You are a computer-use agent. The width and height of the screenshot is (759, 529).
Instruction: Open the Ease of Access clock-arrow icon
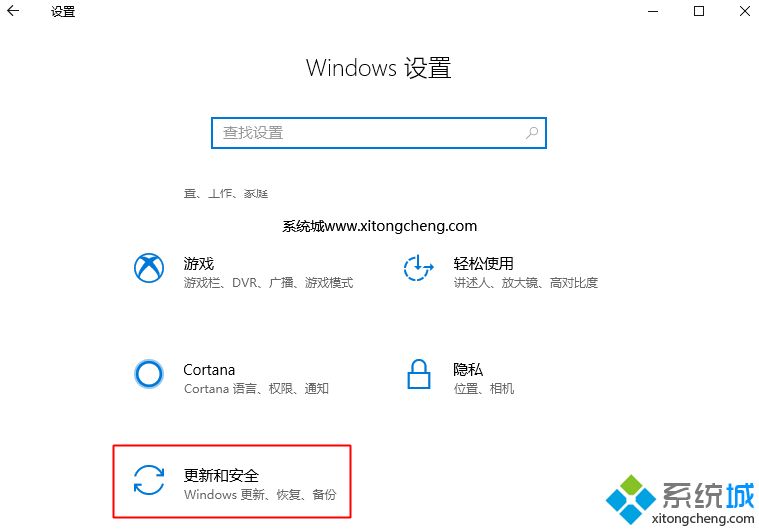(418, 268)
